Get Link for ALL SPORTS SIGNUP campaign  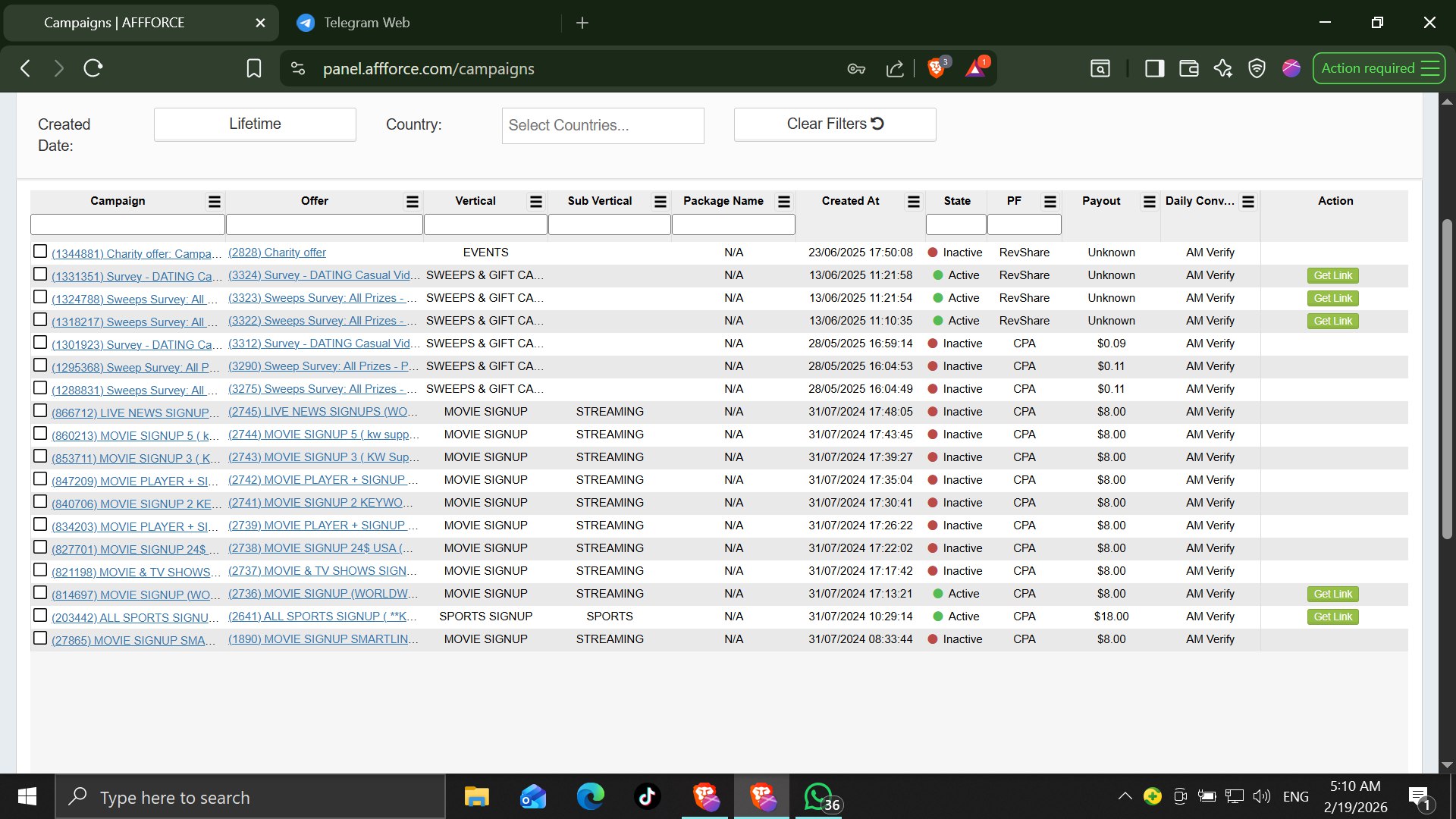pyautogui.click(x=1332, y=617)
